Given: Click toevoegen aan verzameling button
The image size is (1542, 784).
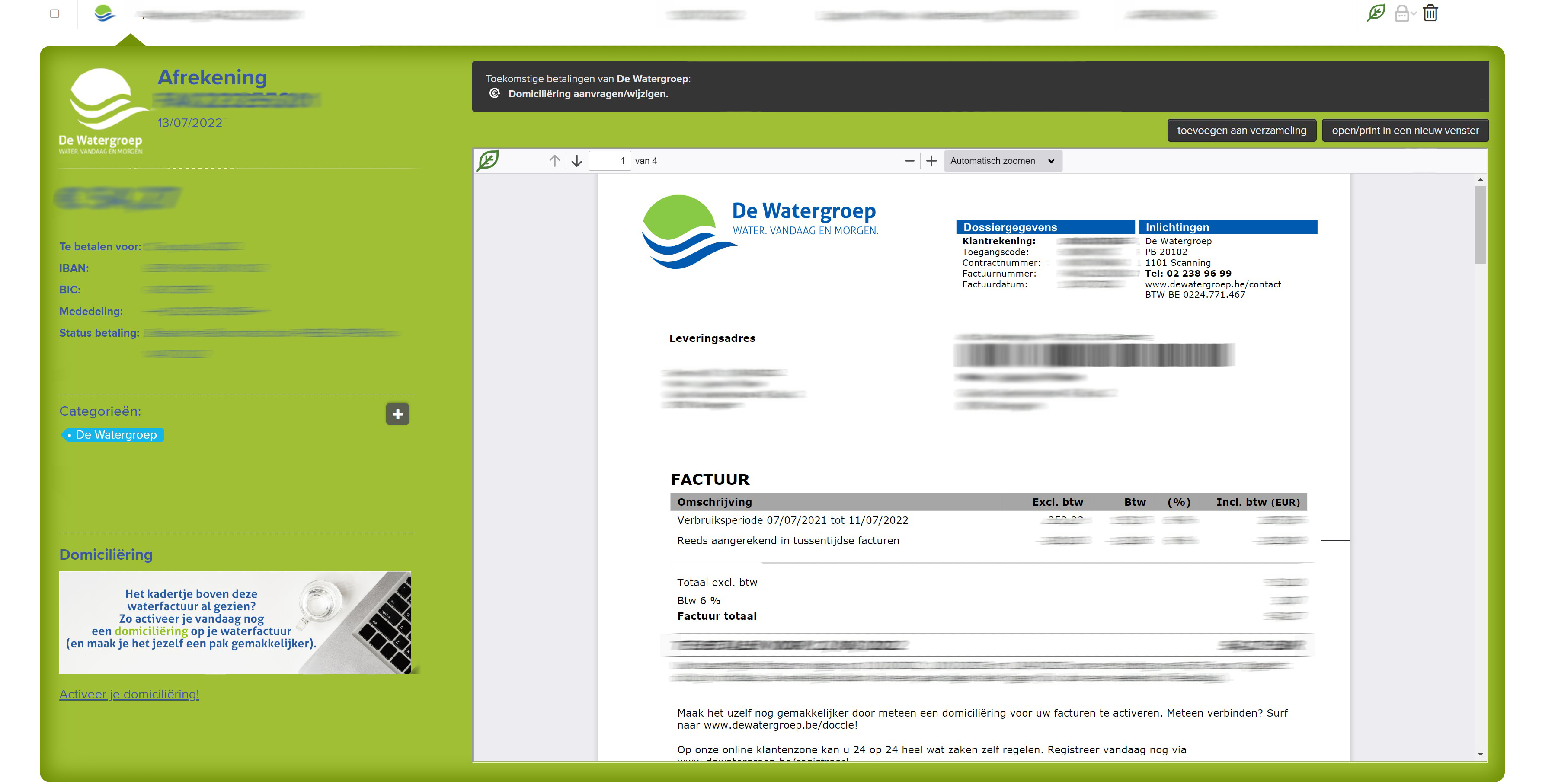Looking at the screenshot, I should coord(1241,131).
